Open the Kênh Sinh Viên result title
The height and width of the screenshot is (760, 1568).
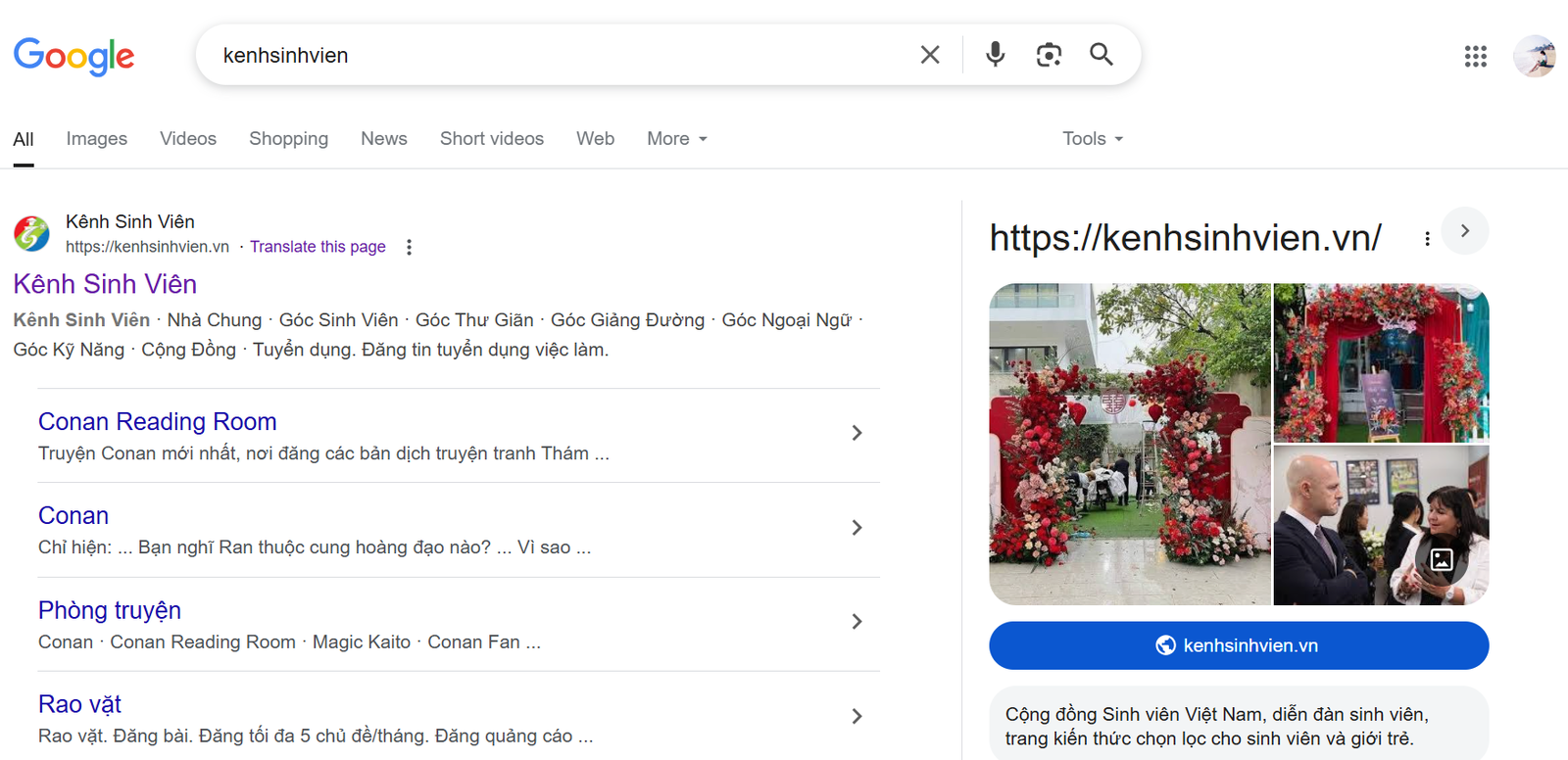[x=105, y=284]
